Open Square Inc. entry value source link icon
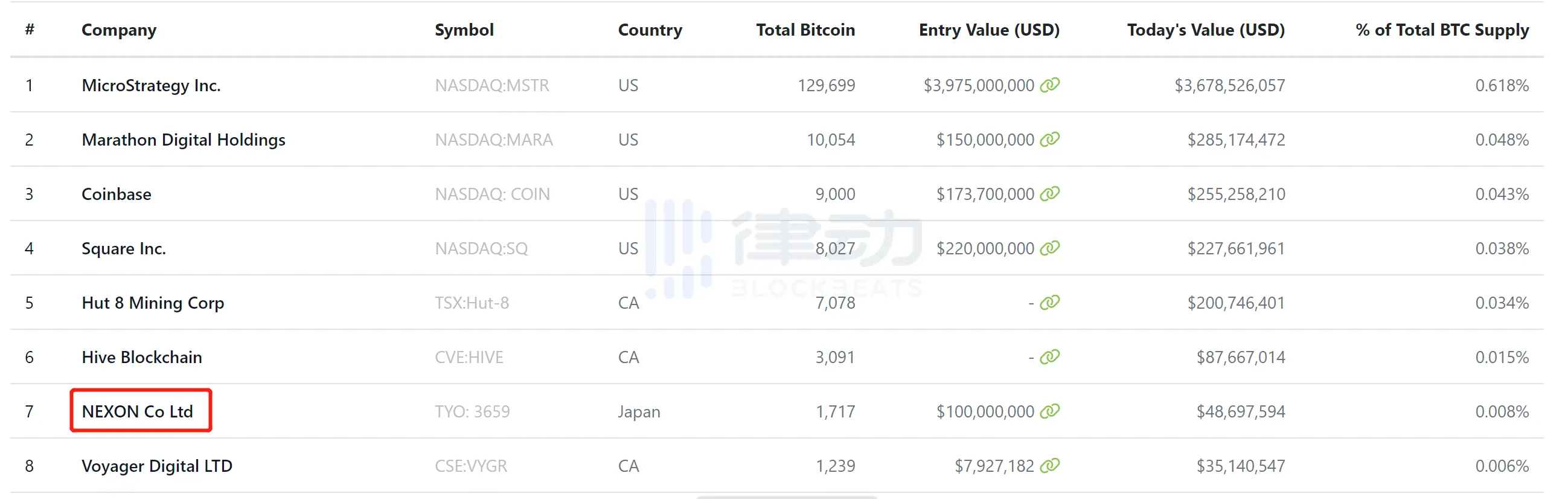Image resolution: width=1568 pixels, height=499 pixels. 1049,248
